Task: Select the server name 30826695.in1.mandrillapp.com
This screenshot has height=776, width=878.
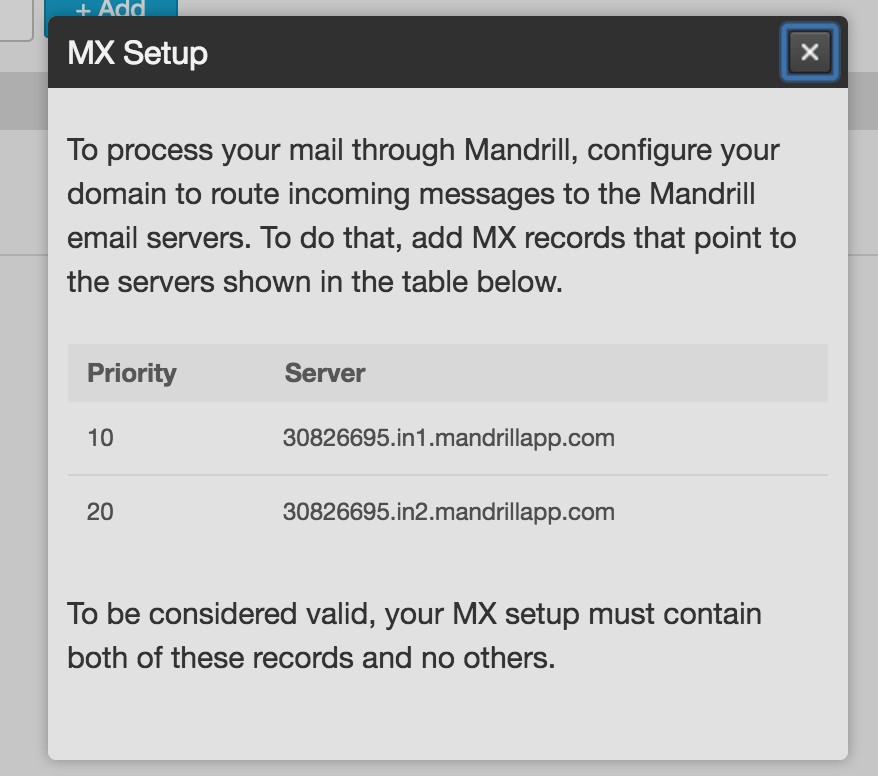Action: pyautogui.click(x=447, y=437)
